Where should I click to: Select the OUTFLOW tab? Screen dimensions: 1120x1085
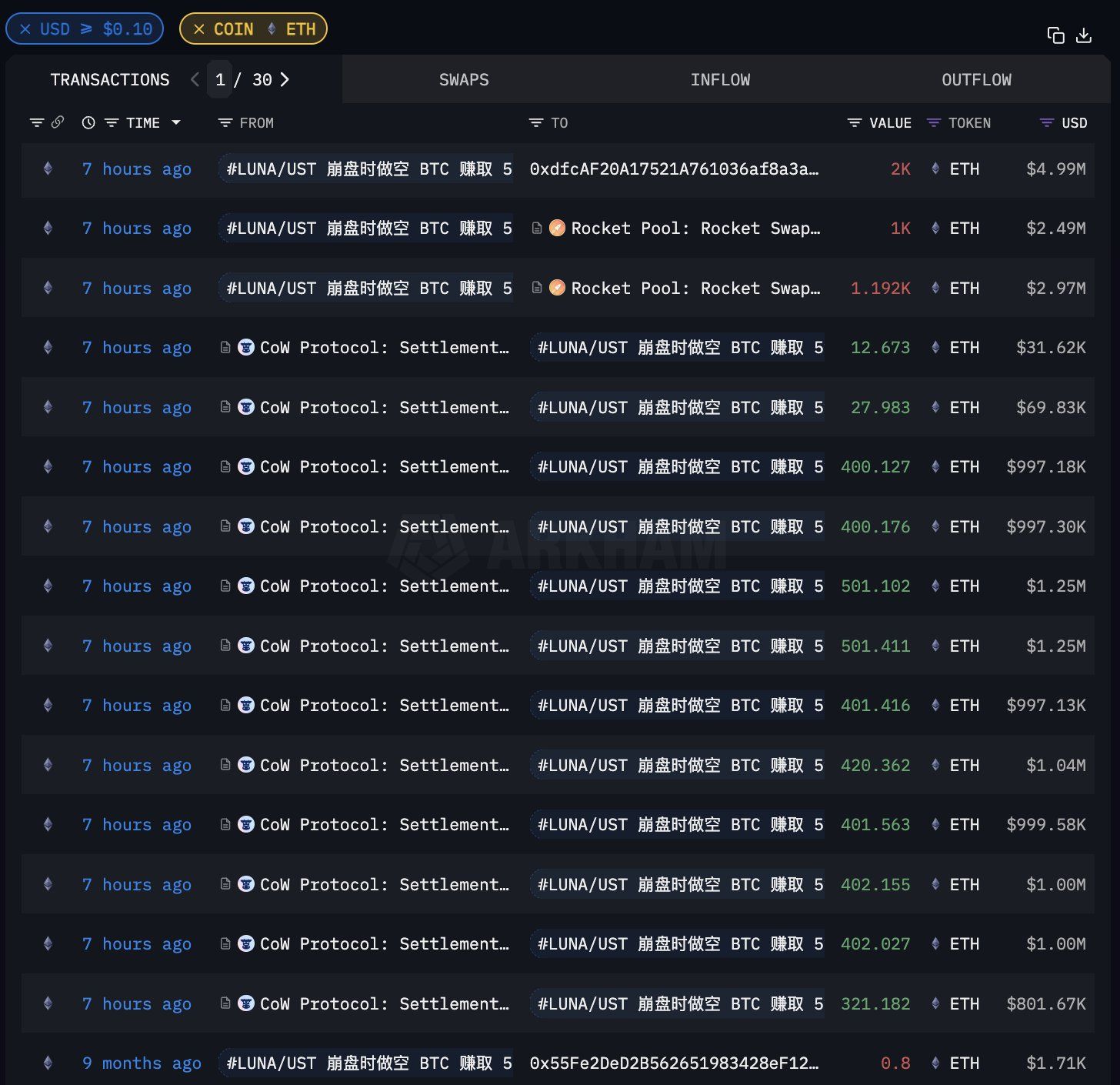(x=976, y=79)
